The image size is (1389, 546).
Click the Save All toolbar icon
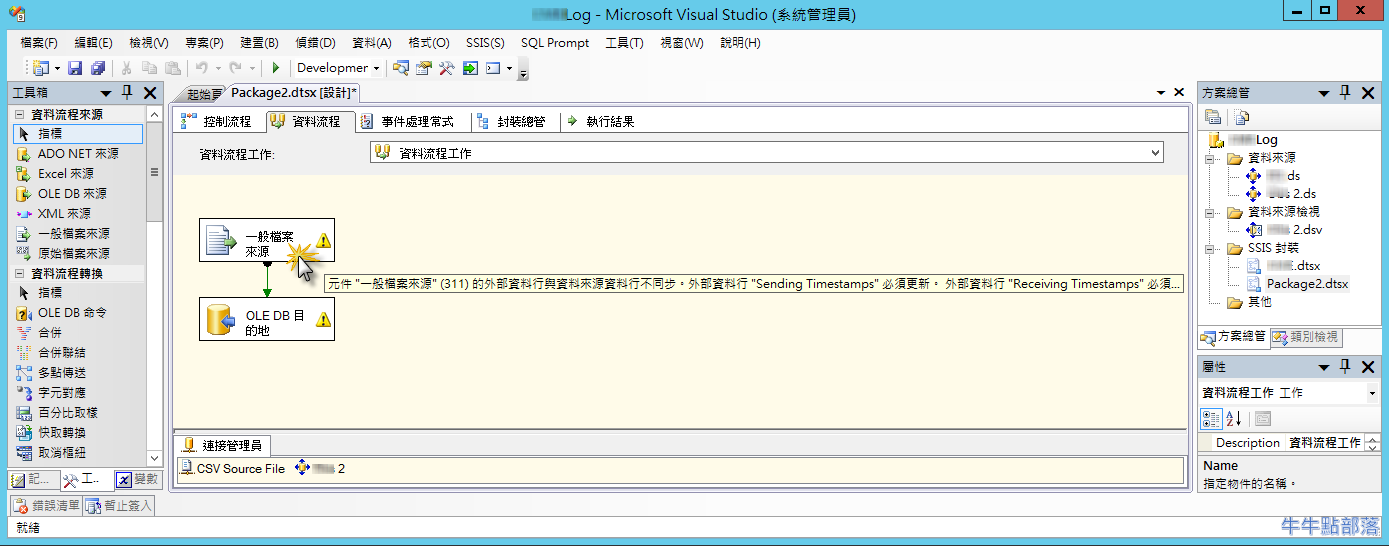tap(97, 68)
